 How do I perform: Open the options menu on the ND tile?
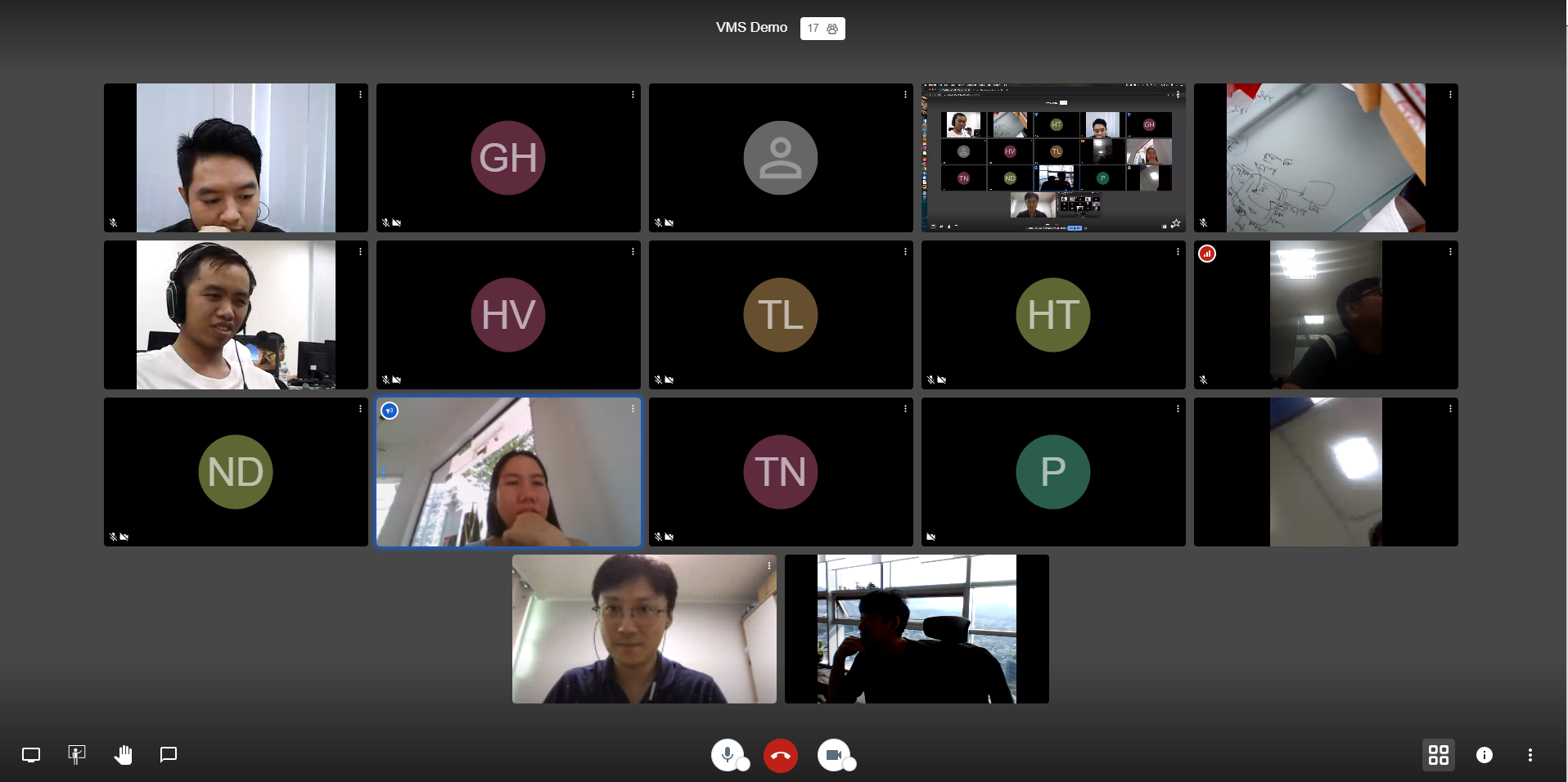point(360,409)
